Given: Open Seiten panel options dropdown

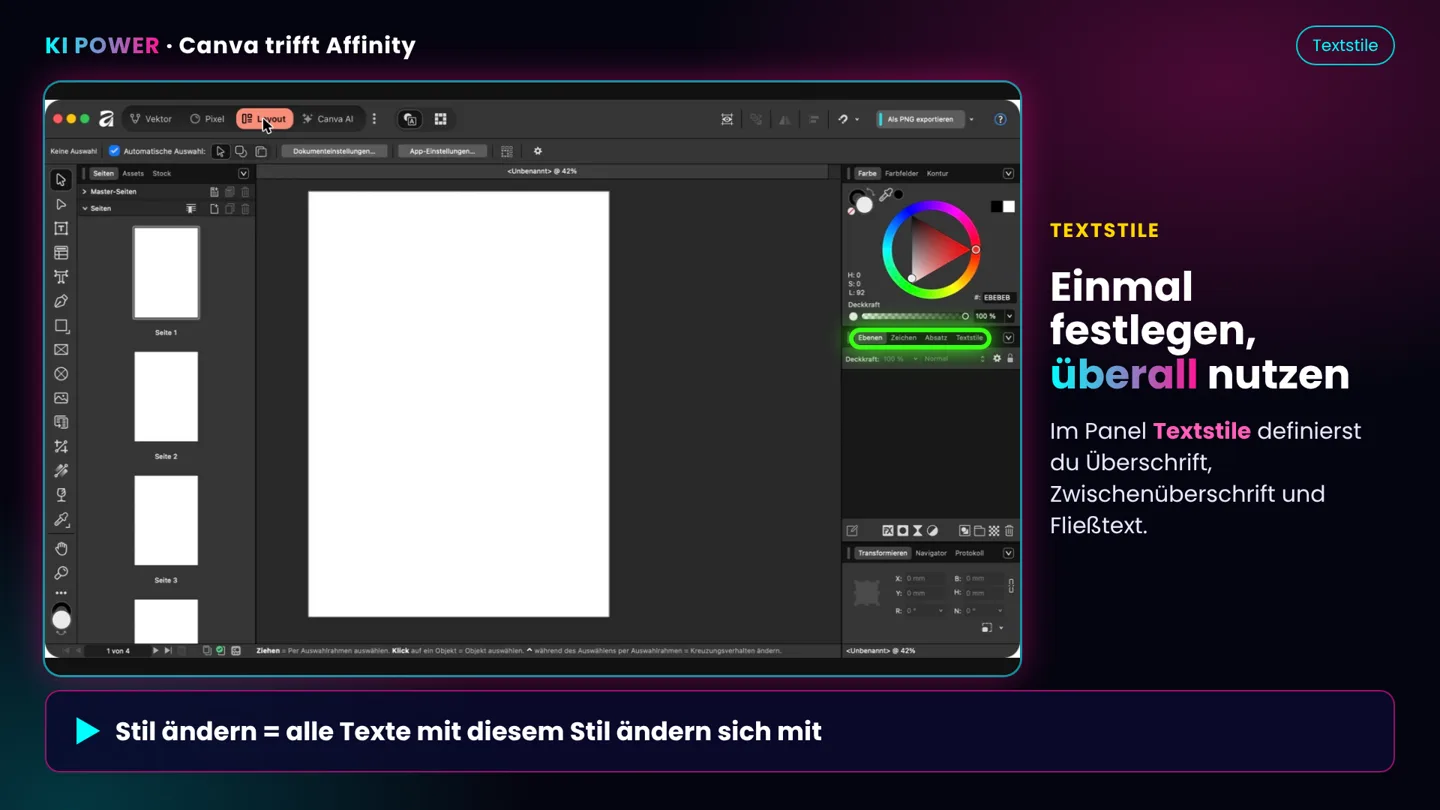Looking at the screenshot, I should (243, 174).
